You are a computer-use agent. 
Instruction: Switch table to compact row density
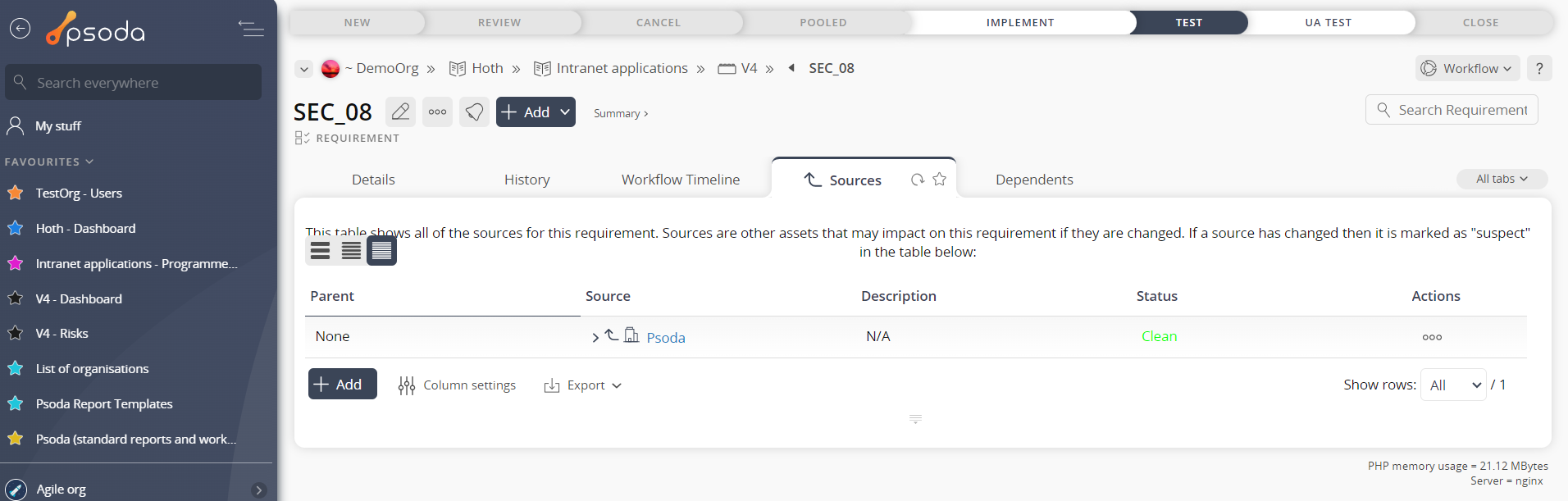(x=381, y=251)
